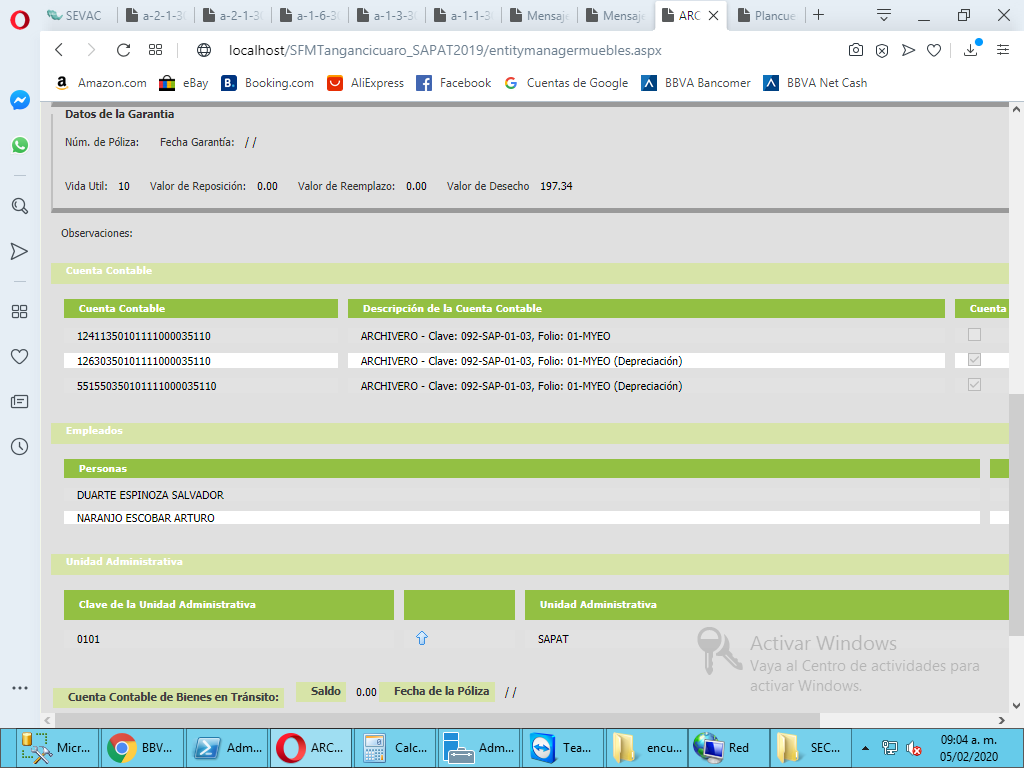The width and height of the screenshot is (1024, 768).
Task: Open Easy Setup settings icon
Action: click(1003, 50)
